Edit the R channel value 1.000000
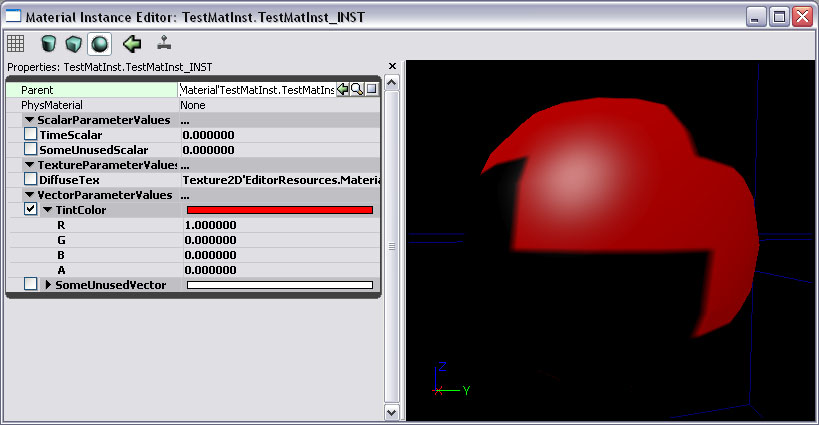 pyautogui.click(x=210, y=225)
